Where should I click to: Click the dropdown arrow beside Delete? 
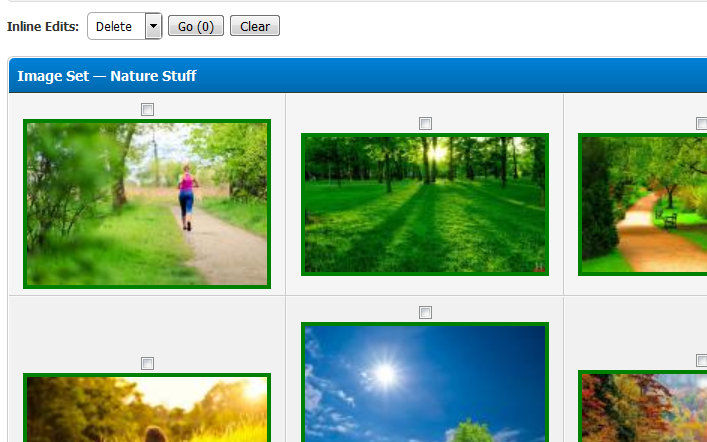point(153,26)
